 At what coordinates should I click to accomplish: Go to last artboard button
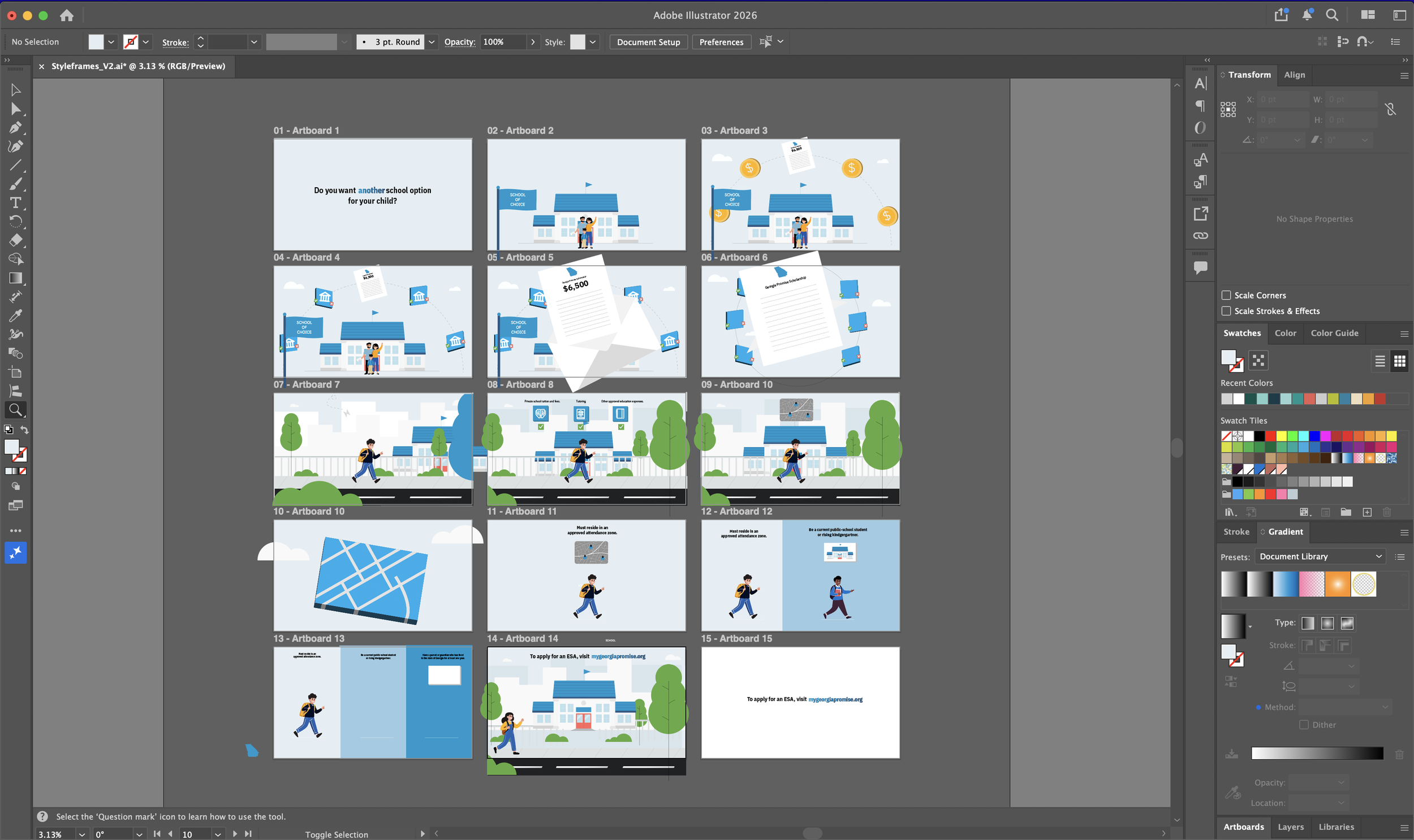248,834
